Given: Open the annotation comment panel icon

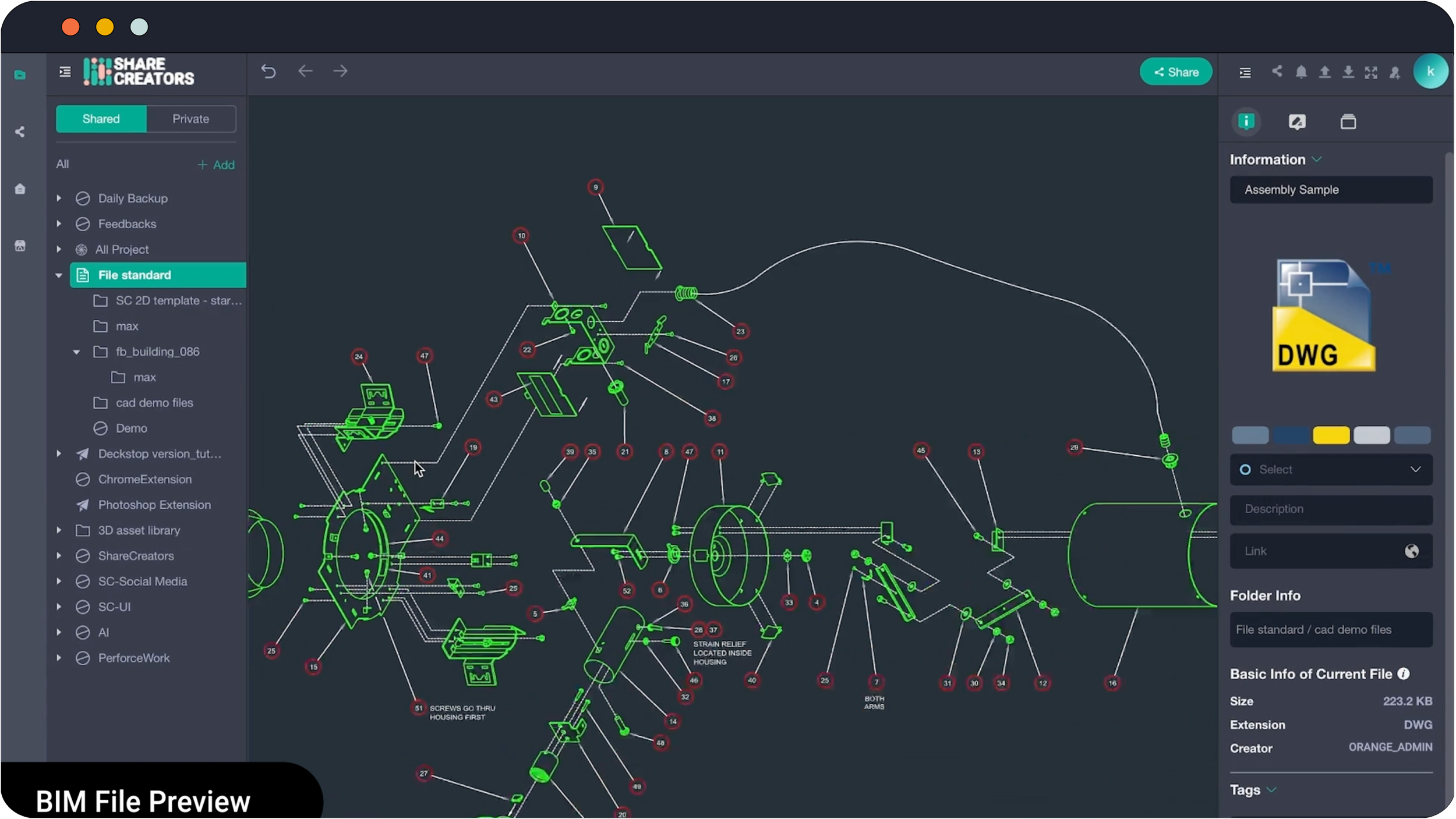Looking at the screenshot, I should [1296, 122].
